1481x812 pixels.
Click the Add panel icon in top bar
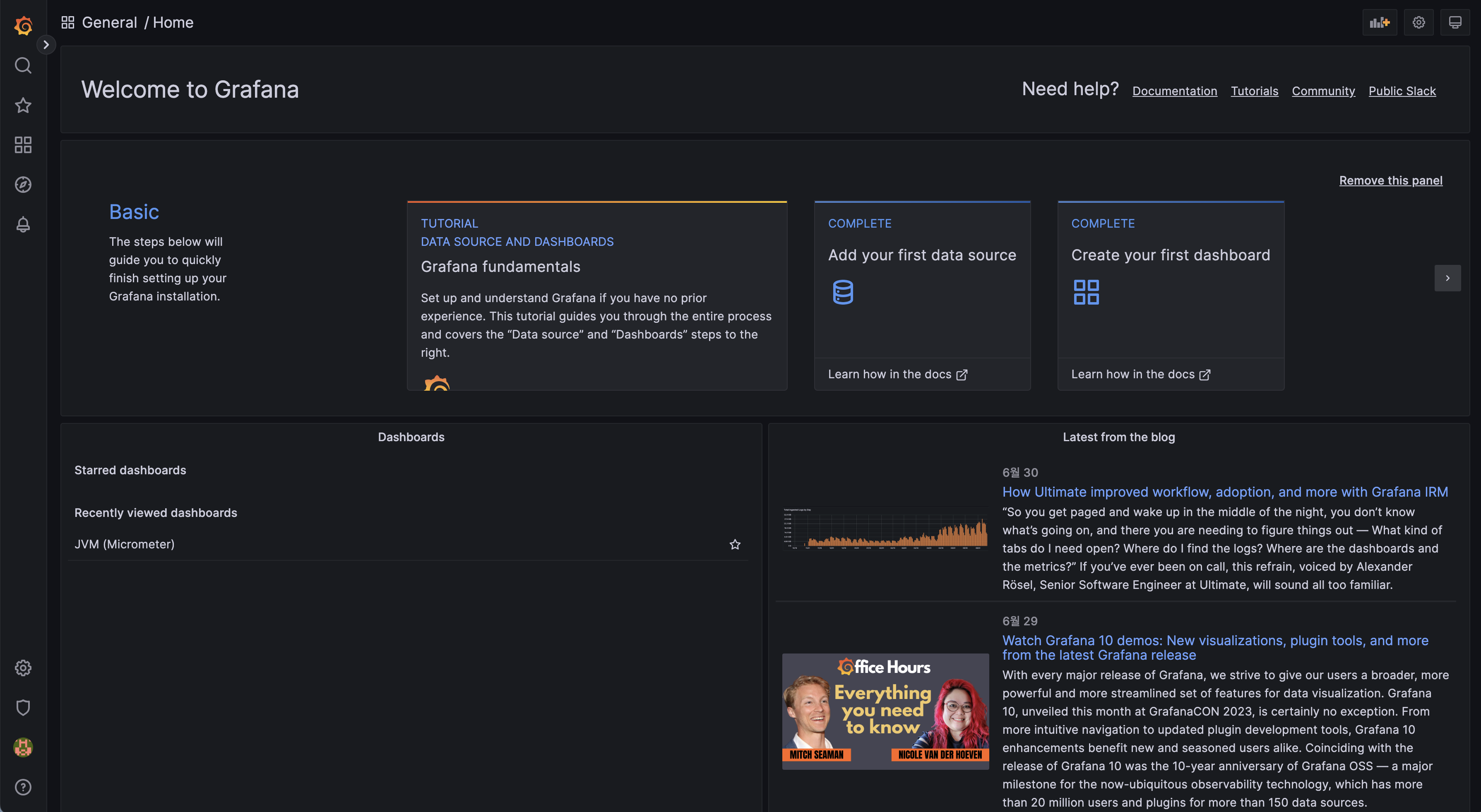pyautogui.click(x=1379, y=22)
